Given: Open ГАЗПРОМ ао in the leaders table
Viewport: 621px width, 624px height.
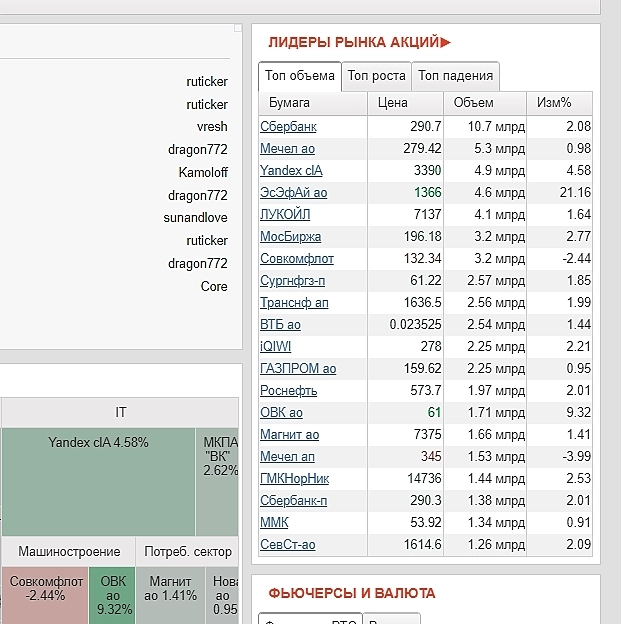Looking at the screenshot, I should 297,368.
